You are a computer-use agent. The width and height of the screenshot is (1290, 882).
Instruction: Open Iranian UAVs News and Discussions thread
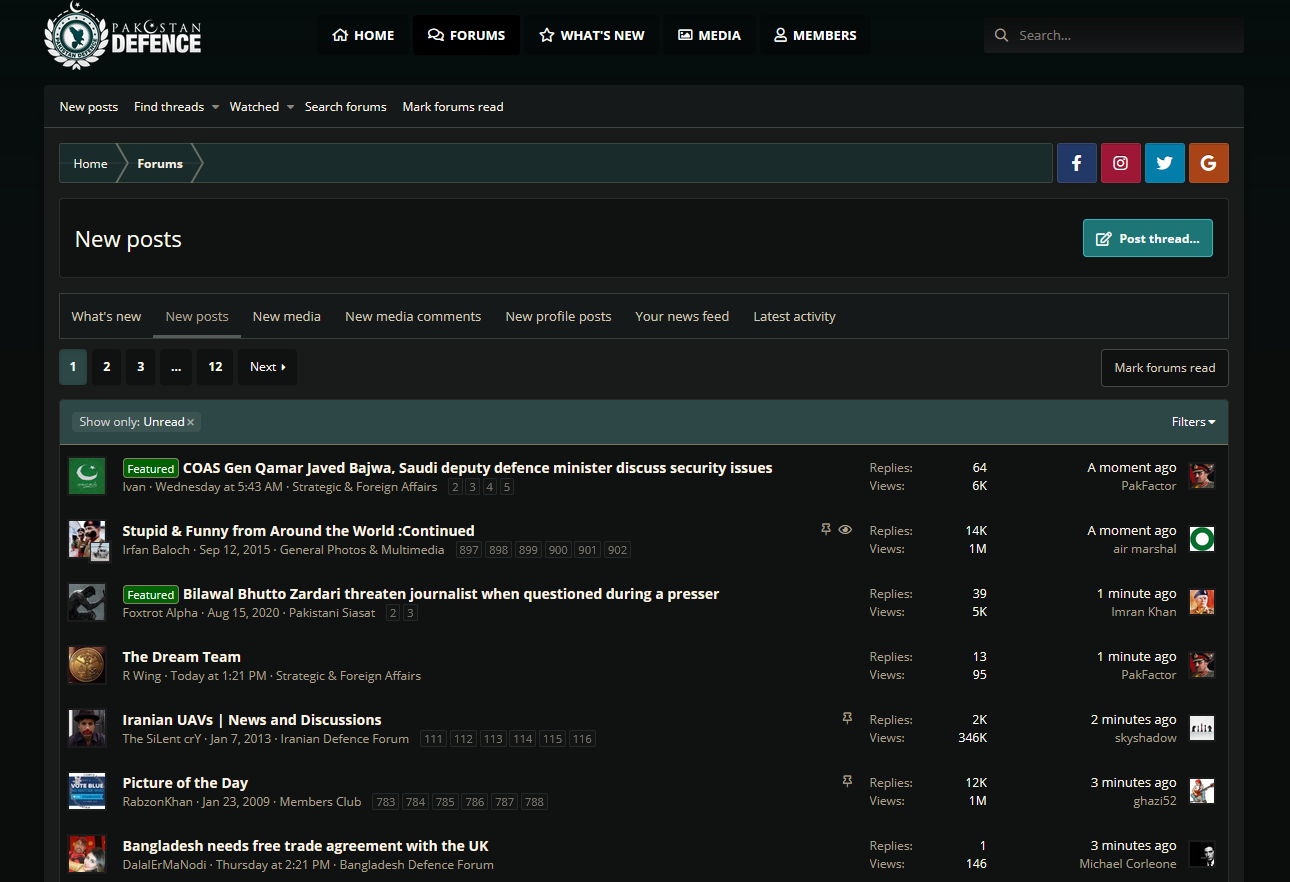pyautogui.click(x=252, y=720)
